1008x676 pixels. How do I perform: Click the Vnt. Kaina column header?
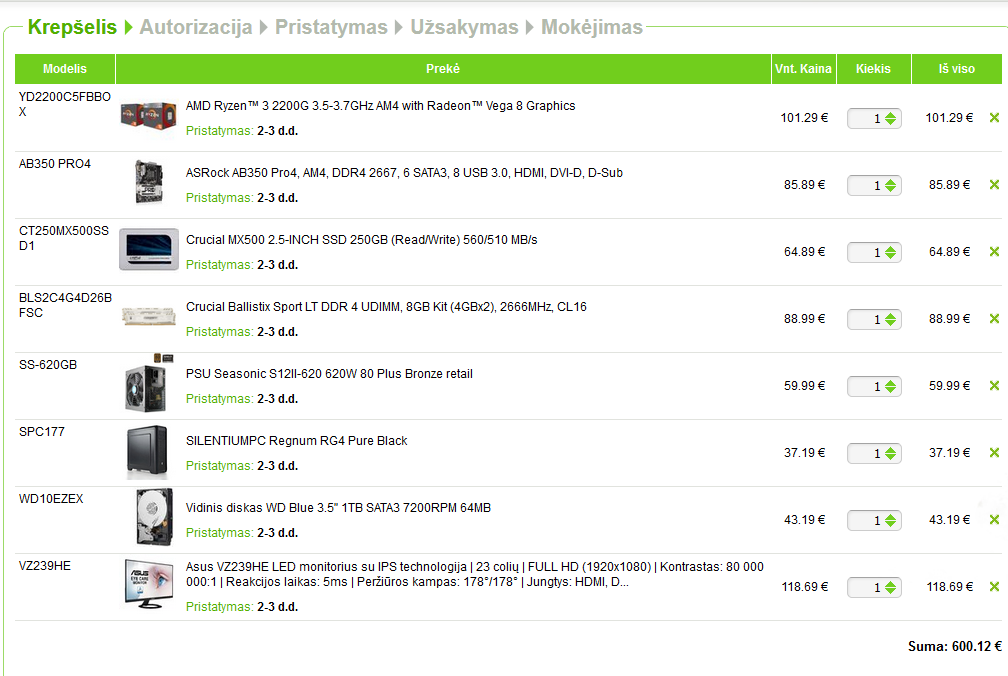(804, 69)
